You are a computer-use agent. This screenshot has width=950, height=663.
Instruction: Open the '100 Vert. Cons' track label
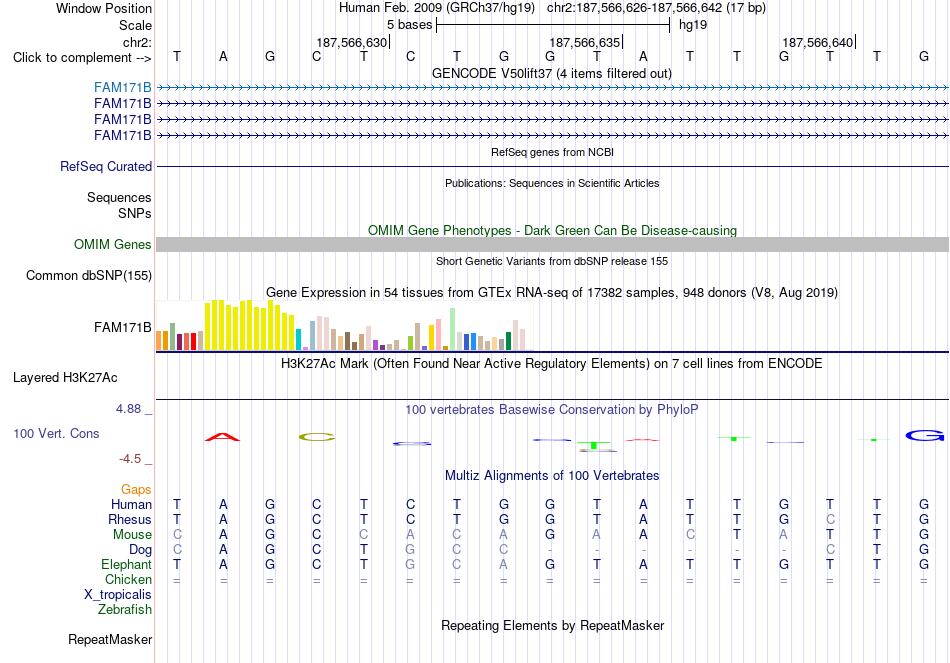tap(56, 433)
